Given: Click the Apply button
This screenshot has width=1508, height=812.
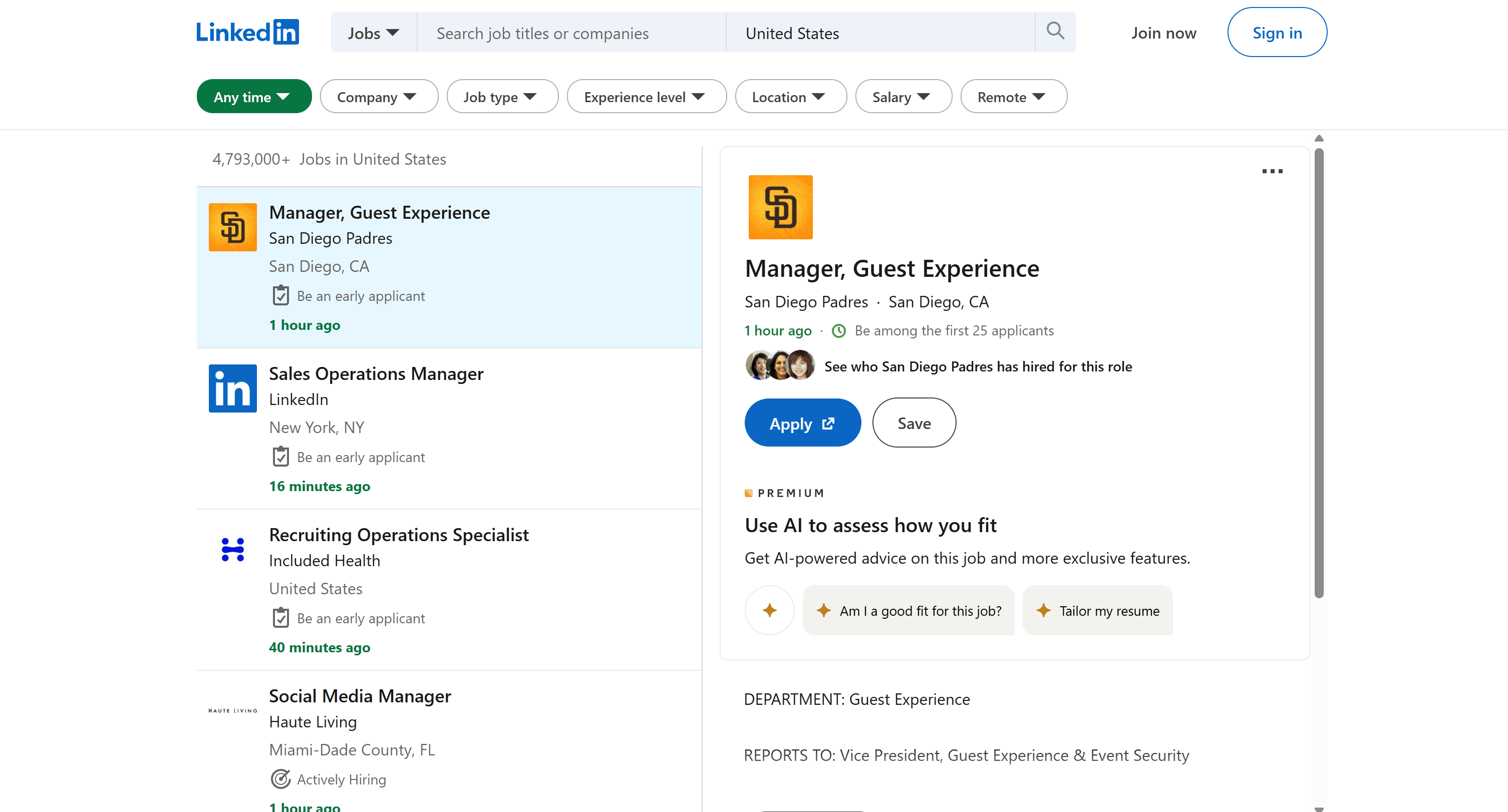Looking at the screenshot, I should [x=802, y=423].
